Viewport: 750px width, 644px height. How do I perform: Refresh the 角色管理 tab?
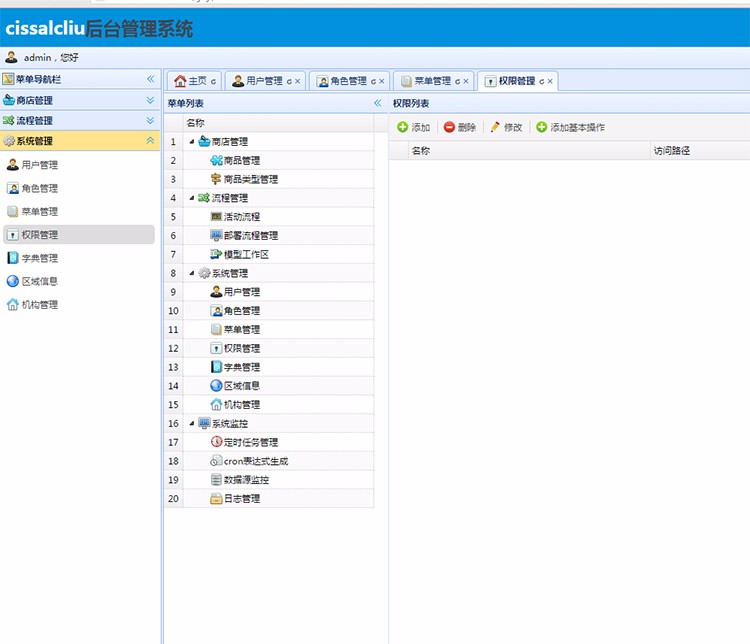tap(373, 82)
